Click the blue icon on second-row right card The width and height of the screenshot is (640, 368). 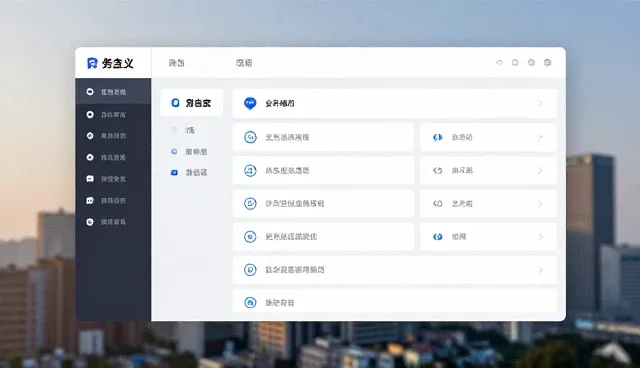[x=438, y=137]
